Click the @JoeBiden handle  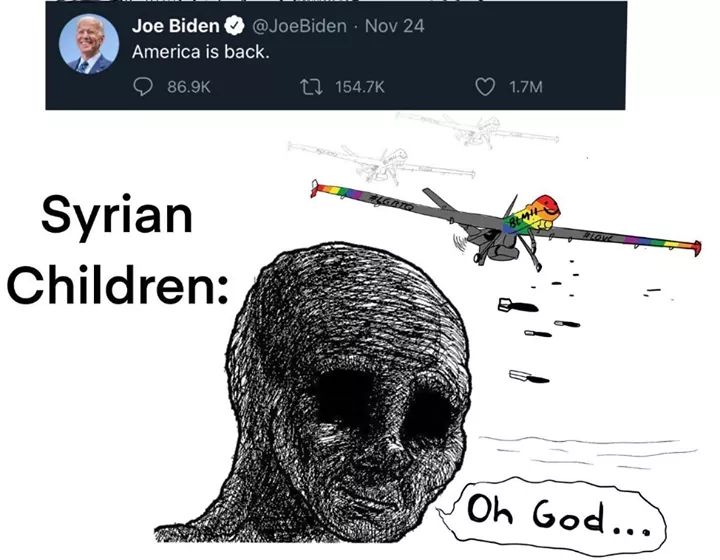[x=299, y=26]
